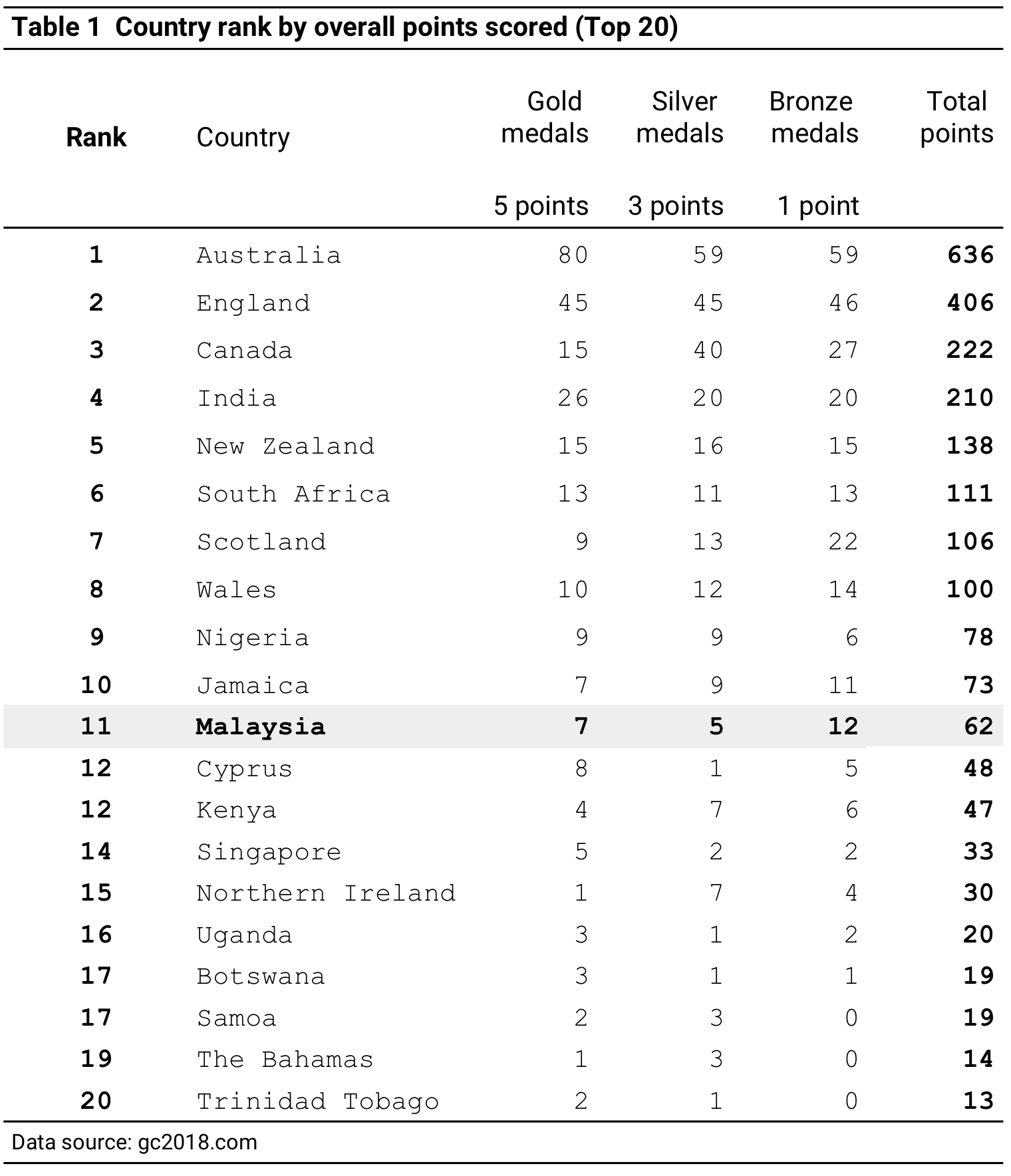
Task: Click the Bronze medals column header
Action: [x=814, y=118]
